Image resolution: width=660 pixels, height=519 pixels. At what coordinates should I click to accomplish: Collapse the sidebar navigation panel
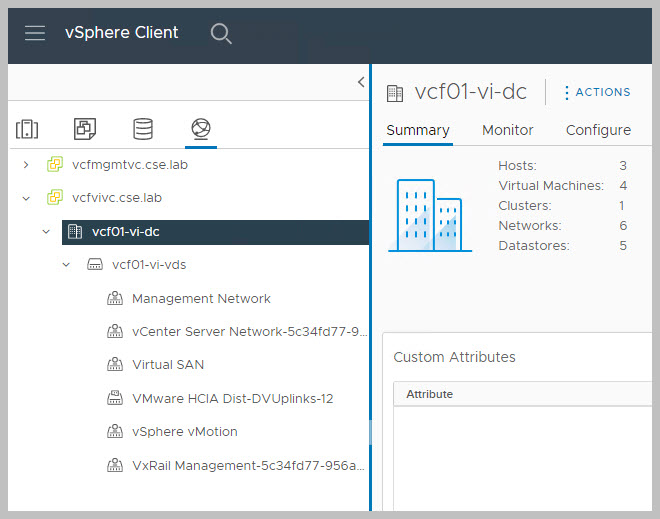tap(361, 83)
